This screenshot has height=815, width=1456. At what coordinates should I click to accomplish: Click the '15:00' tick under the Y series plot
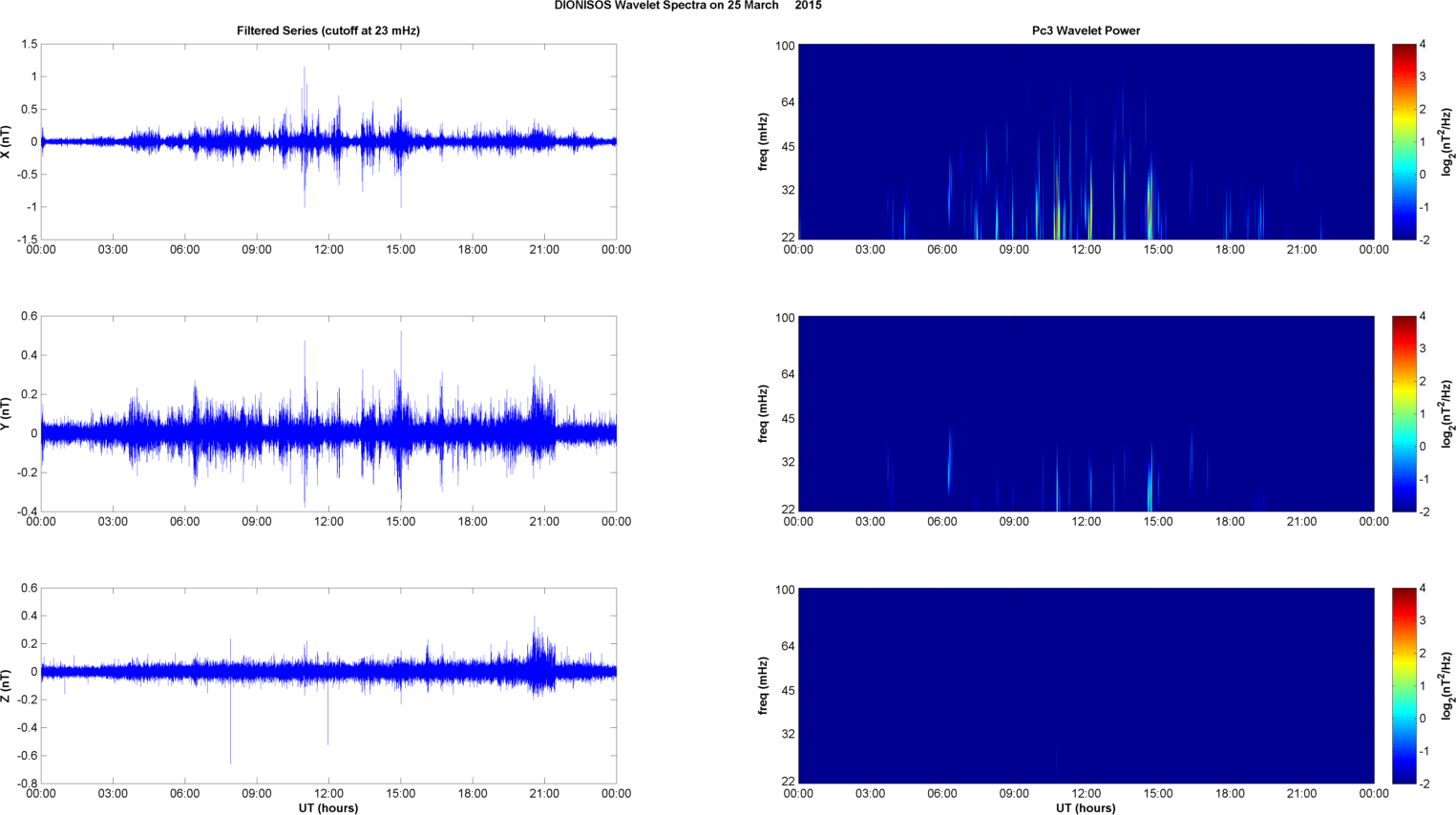coord(401,522)
